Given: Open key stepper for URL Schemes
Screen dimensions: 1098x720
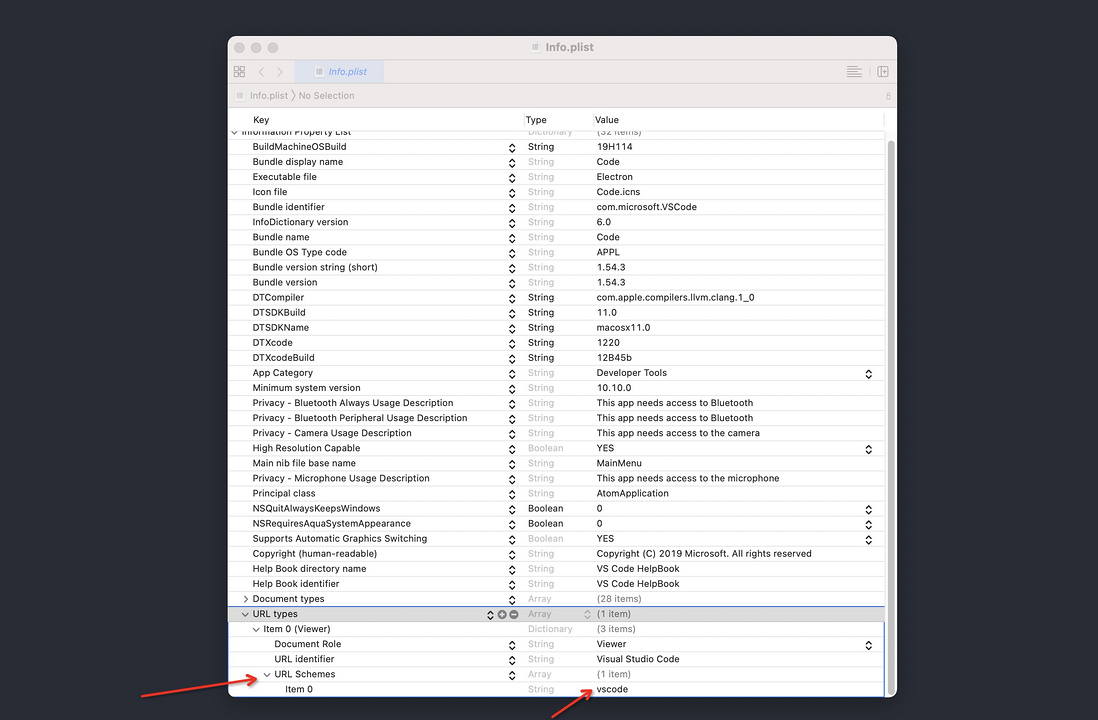Looking at the screenshot, I should pos(512,675).
